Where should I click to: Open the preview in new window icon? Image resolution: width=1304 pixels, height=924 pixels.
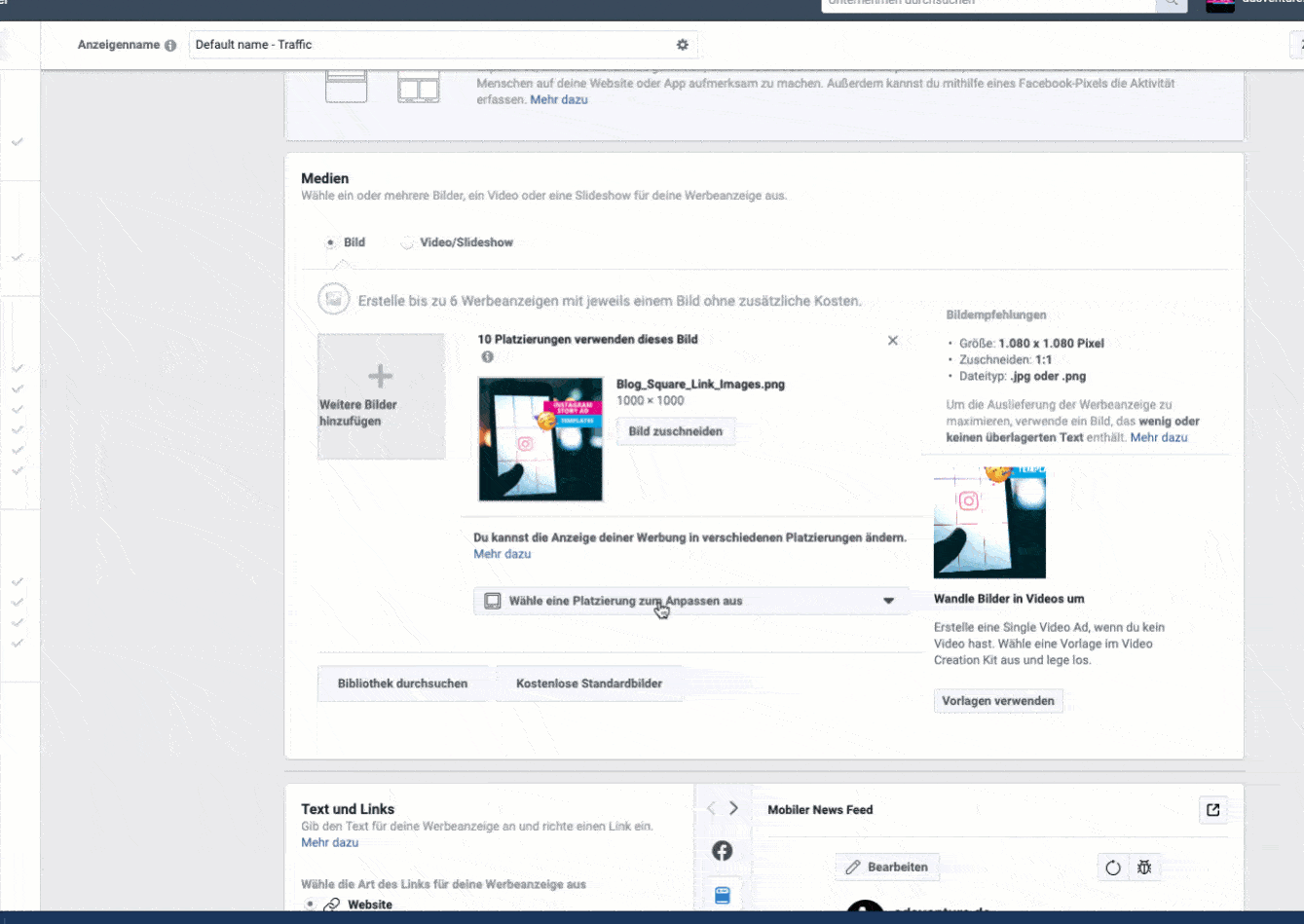[x=1213, y=809]
